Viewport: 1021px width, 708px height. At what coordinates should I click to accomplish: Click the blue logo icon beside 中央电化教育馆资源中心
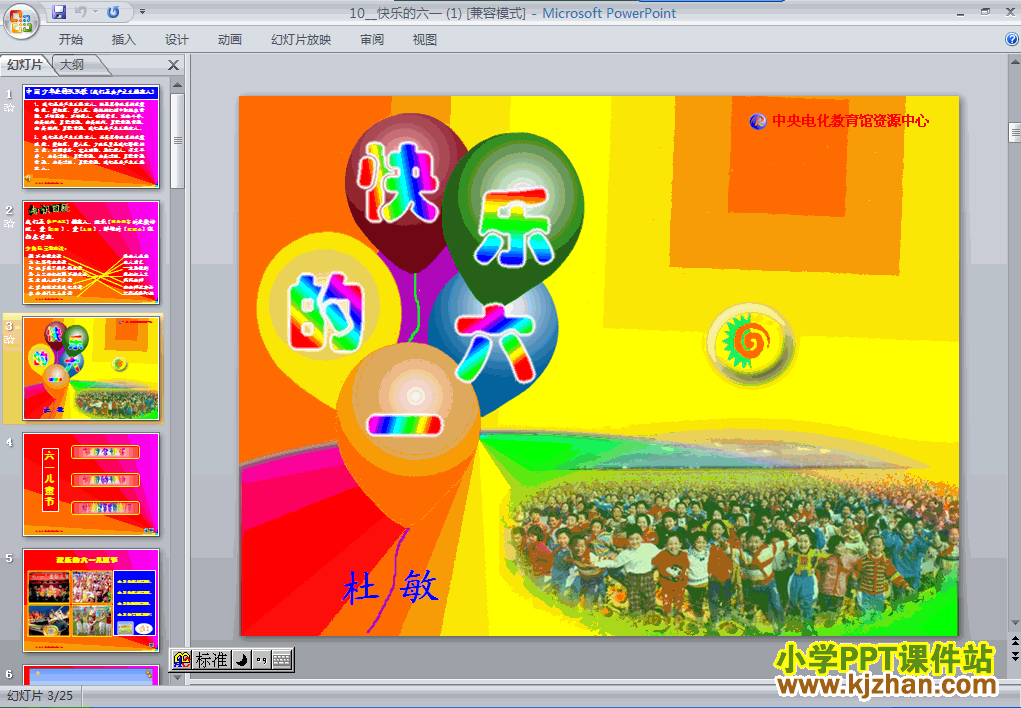coord(758,121)
